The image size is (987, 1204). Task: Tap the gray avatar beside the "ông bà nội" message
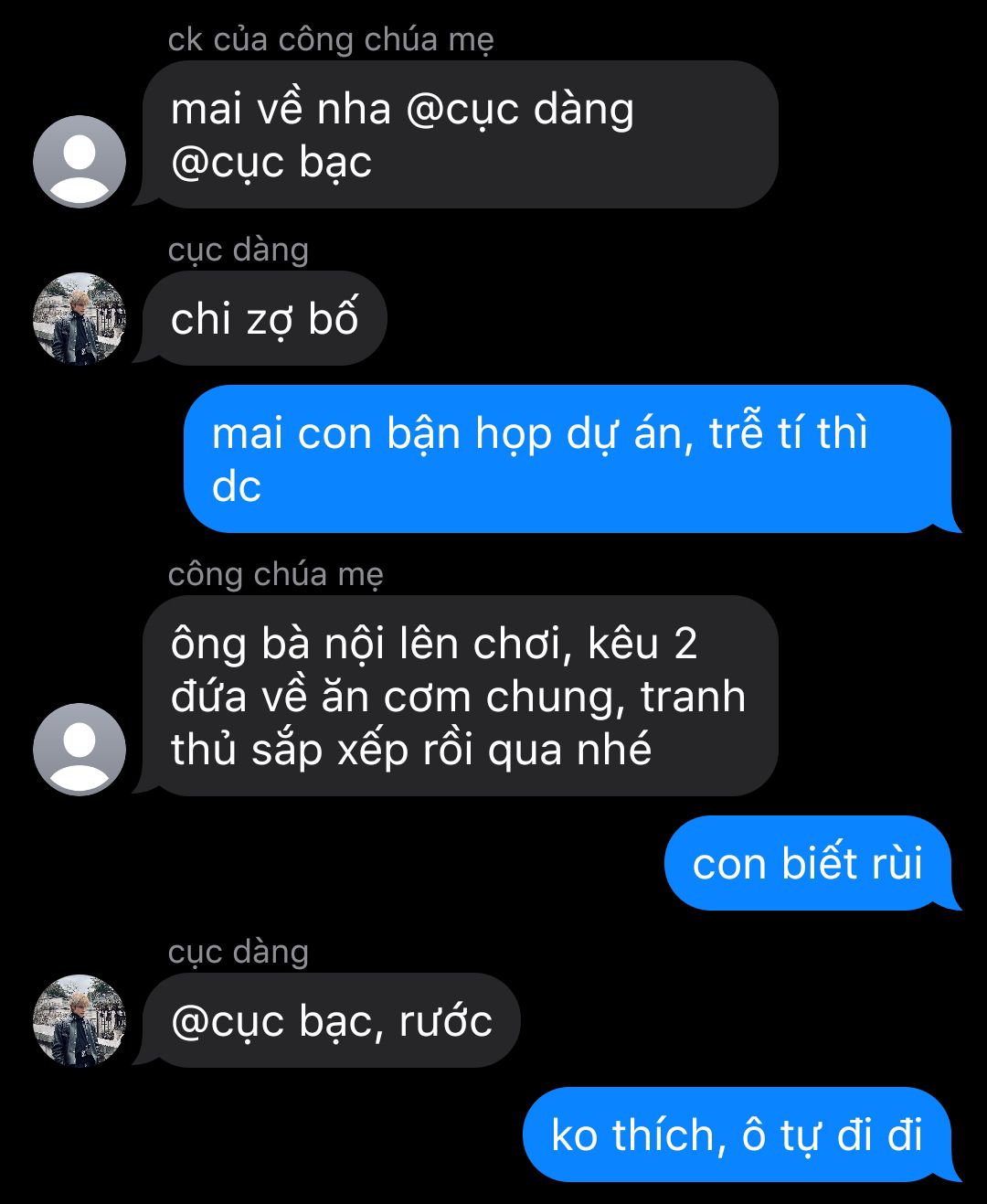[80, 750]
